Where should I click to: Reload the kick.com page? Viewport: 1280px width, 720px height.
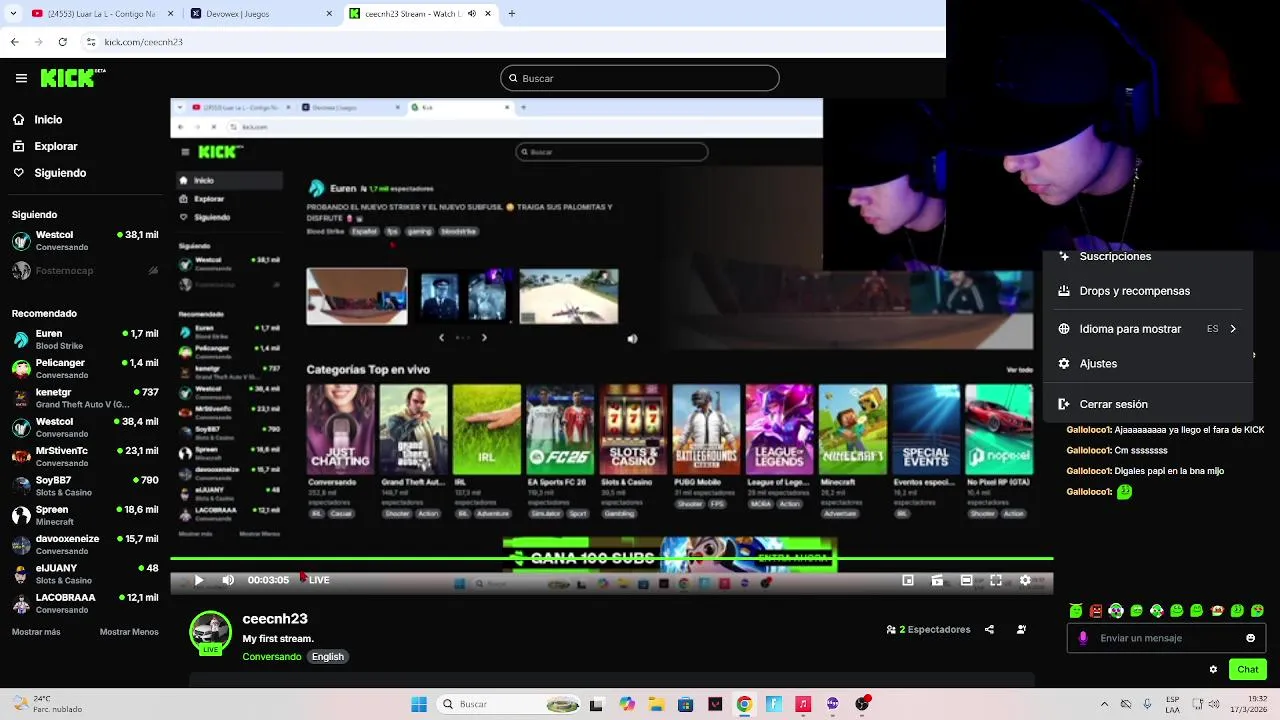(63, 42)
